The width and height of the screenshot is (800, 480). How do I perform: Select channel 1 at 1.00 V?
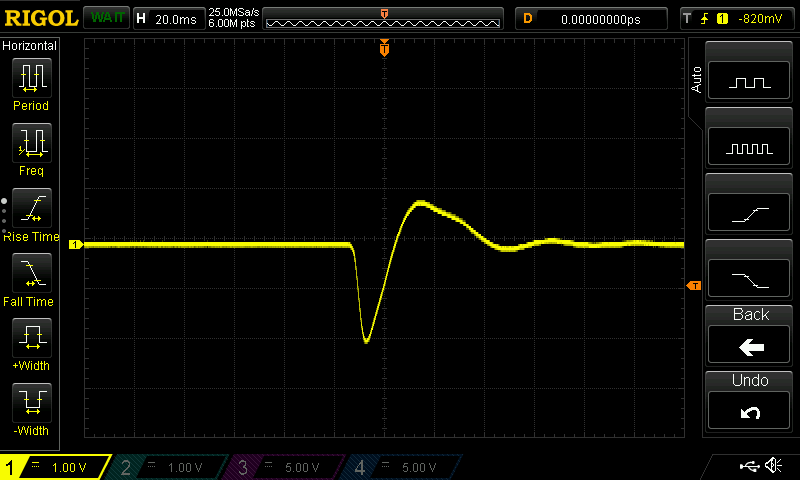(x=55, y=467)
